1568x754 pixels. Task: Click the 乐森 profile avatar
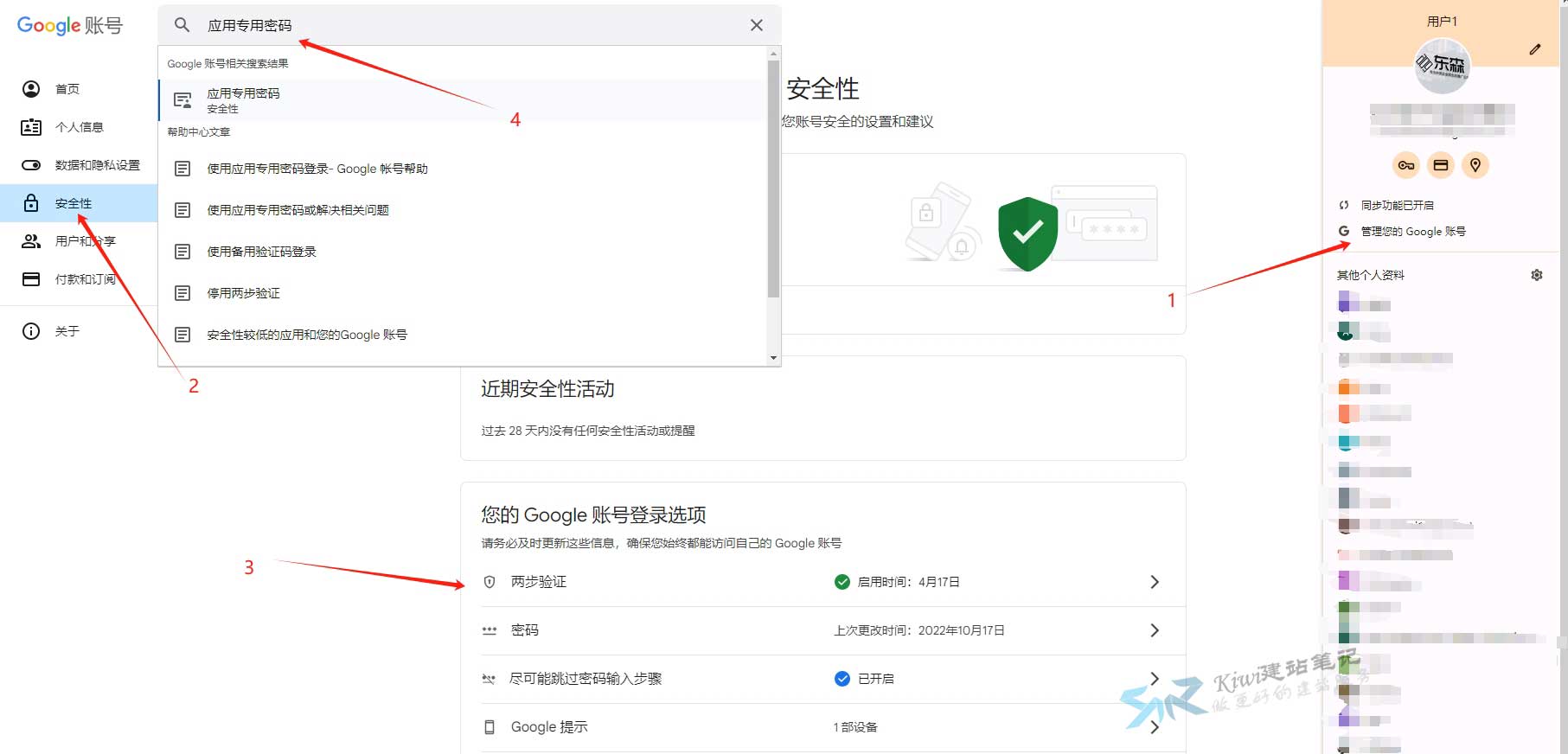[x=1442, y=67]
